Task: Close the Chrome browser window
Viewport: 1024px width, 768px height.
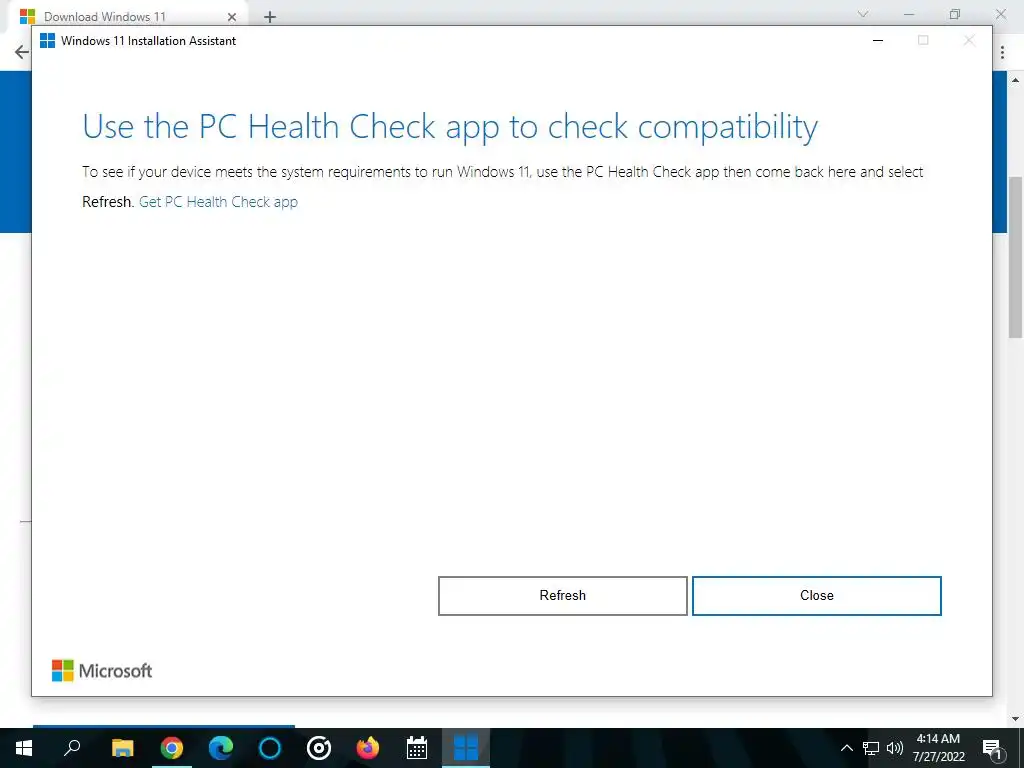Action: (x=1000, y=14)
